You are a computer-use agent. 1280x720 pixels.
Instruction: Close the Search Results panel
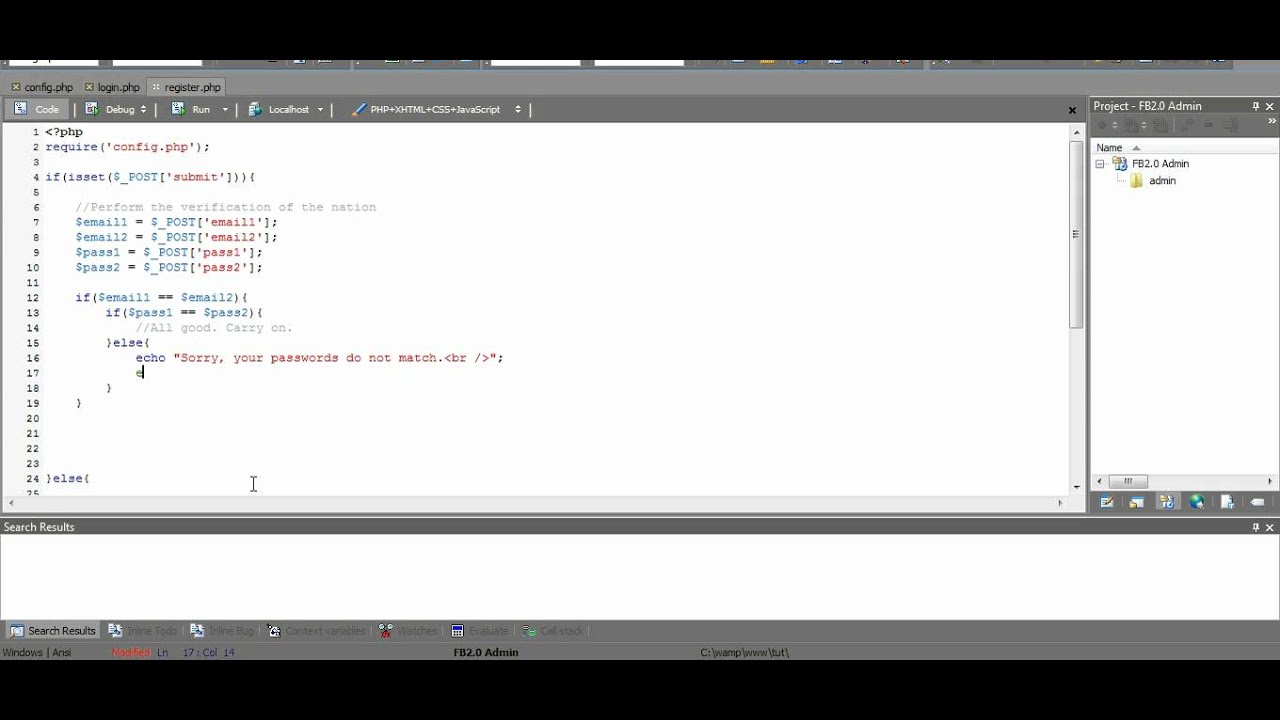click(1271, 527)
